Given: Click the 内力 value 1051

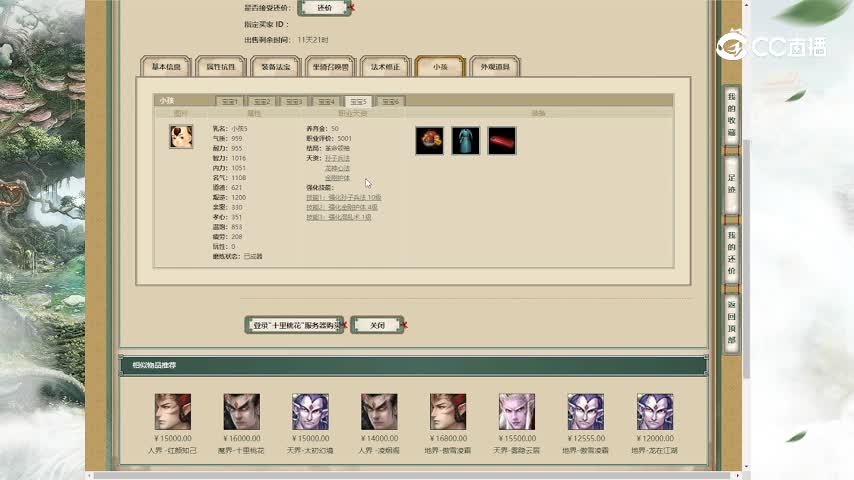Looking at the screenshot, I should [239, 168].
